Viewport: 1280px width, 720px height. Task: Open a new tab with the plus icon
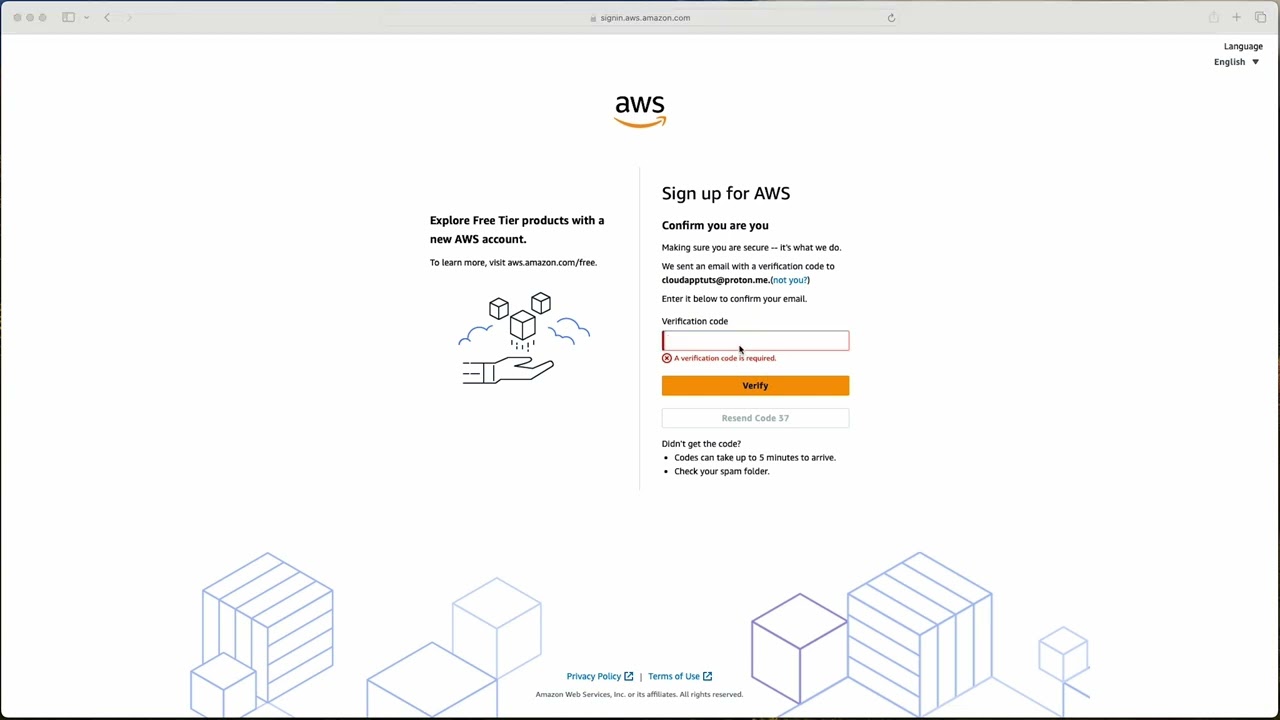point(1236,18)
